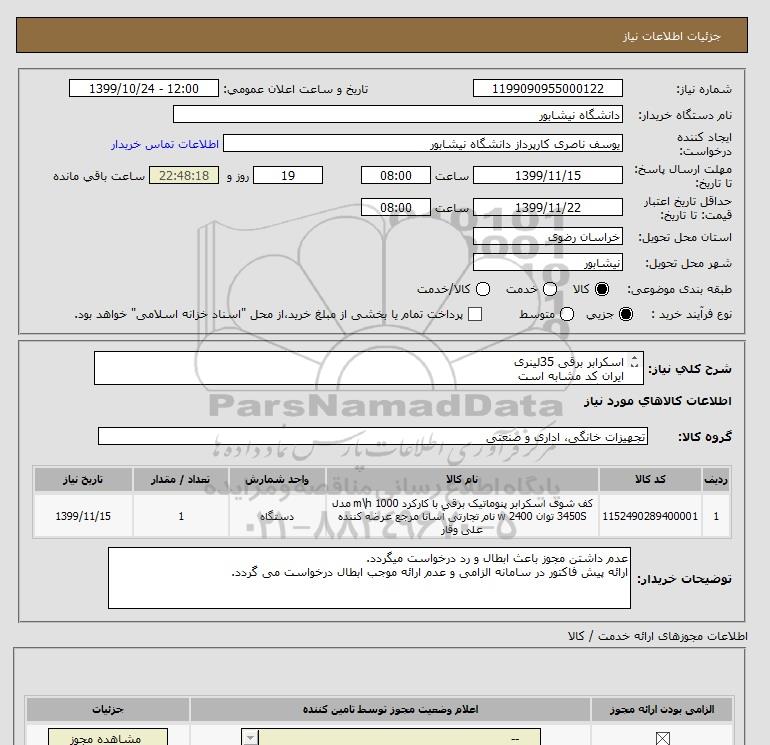Open the permit status dropdown arrow
The image size is (770, 745).
[x=250, y=738]
